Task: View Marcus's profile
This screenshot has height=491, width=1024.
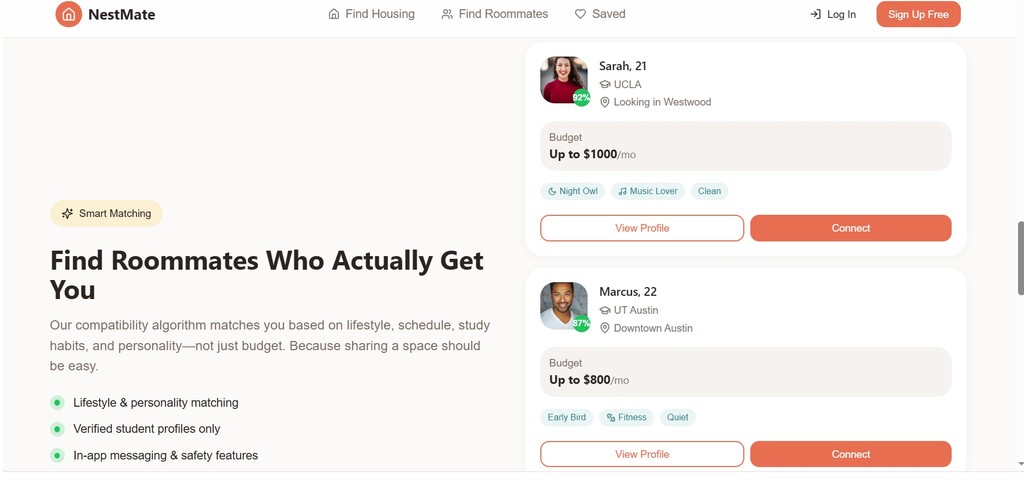Action: (642, 454)
